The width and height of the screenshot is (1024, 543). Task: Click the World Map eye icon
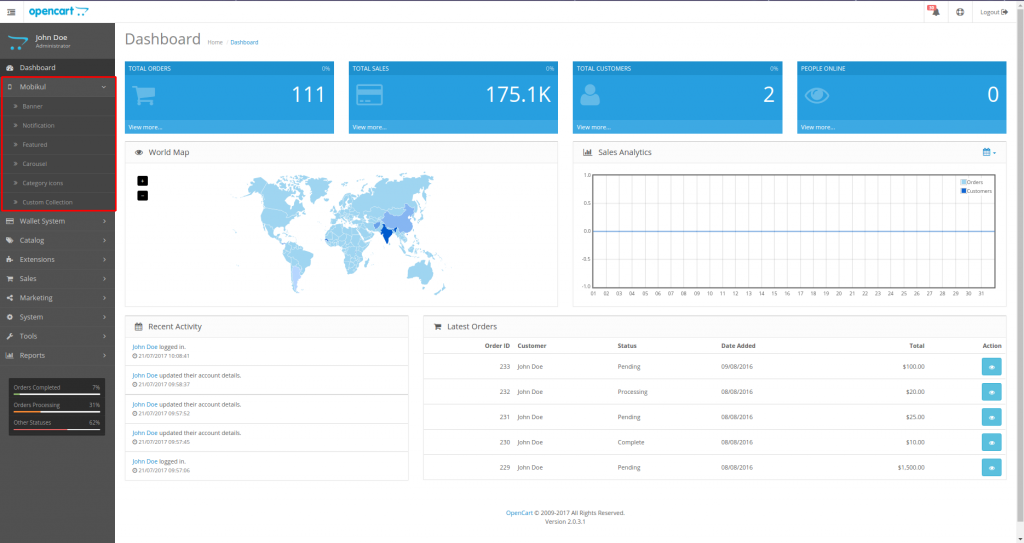pos(138,152)
